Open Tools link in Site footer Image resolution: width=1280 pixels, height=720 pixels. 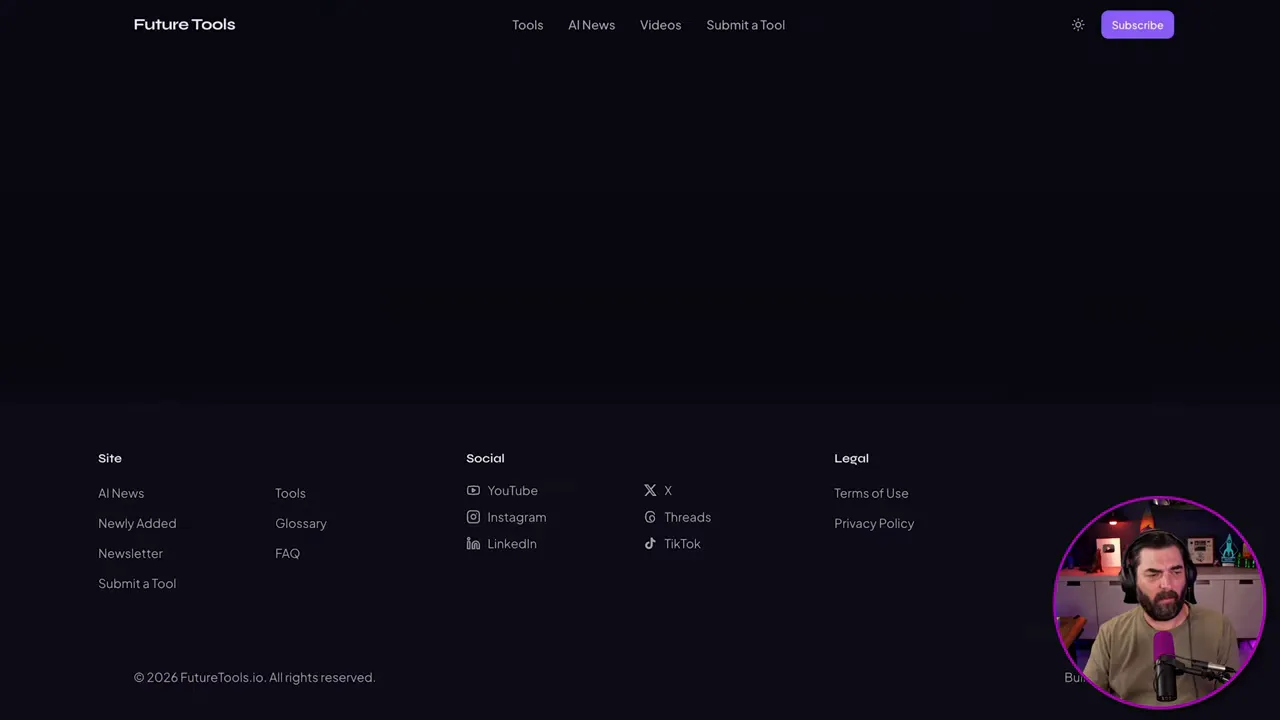coord(290,493)
